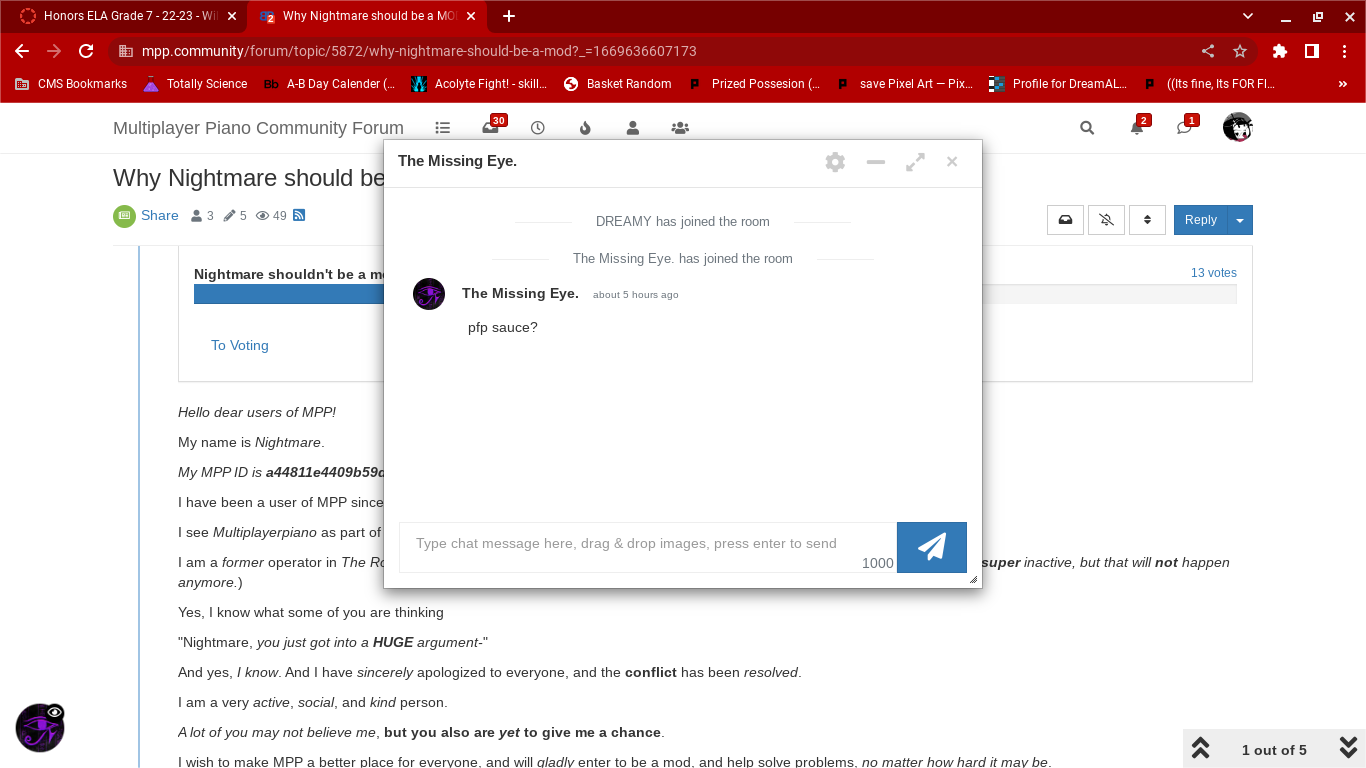Click the 1 out of 5 post indicator
This screenshot has height=768, width=1366.
[x=1274, y=750]
